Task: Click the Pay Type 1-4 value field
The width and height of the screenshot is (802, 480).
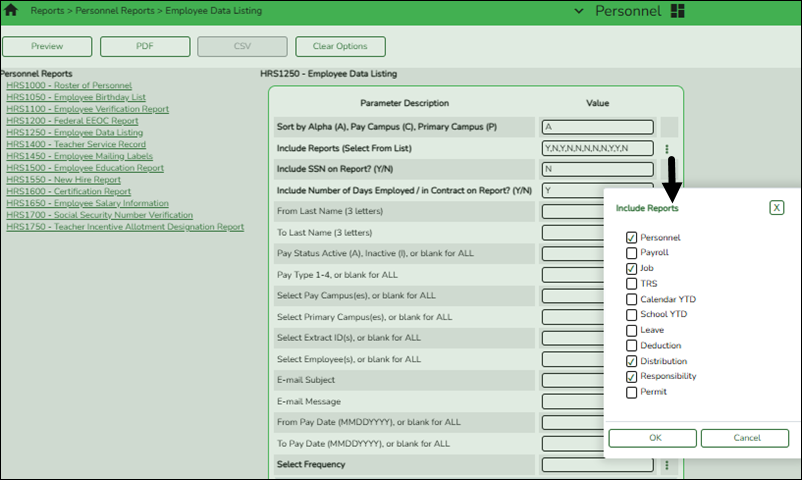Action: pyautogui.click(x=573, y=275)
